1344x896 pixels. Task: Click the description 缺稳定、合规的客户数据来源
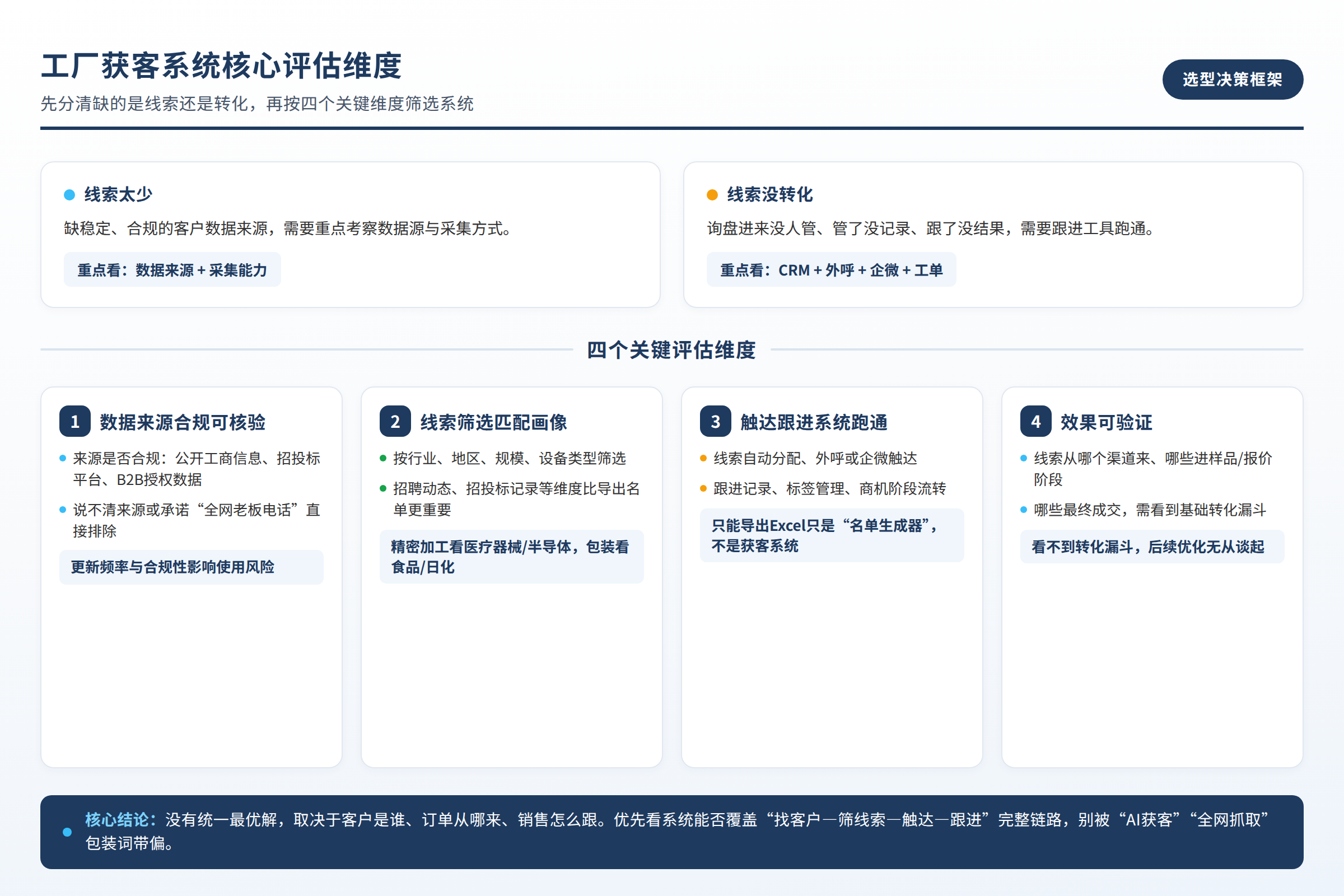pyautogui.click(x=287, y=228)
